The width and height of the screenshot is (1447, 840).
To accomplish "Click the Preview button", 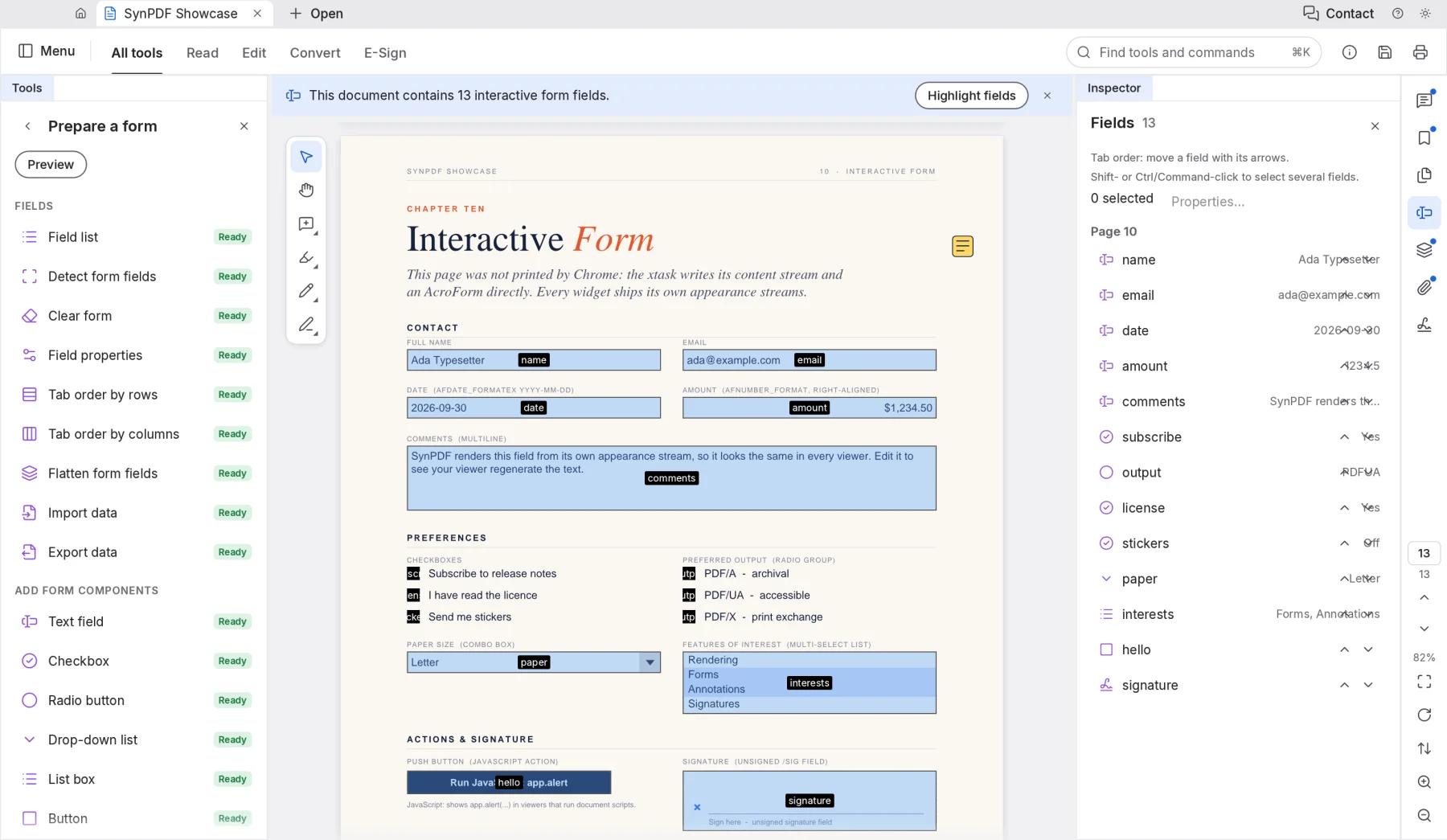I will tap(51, 165).
